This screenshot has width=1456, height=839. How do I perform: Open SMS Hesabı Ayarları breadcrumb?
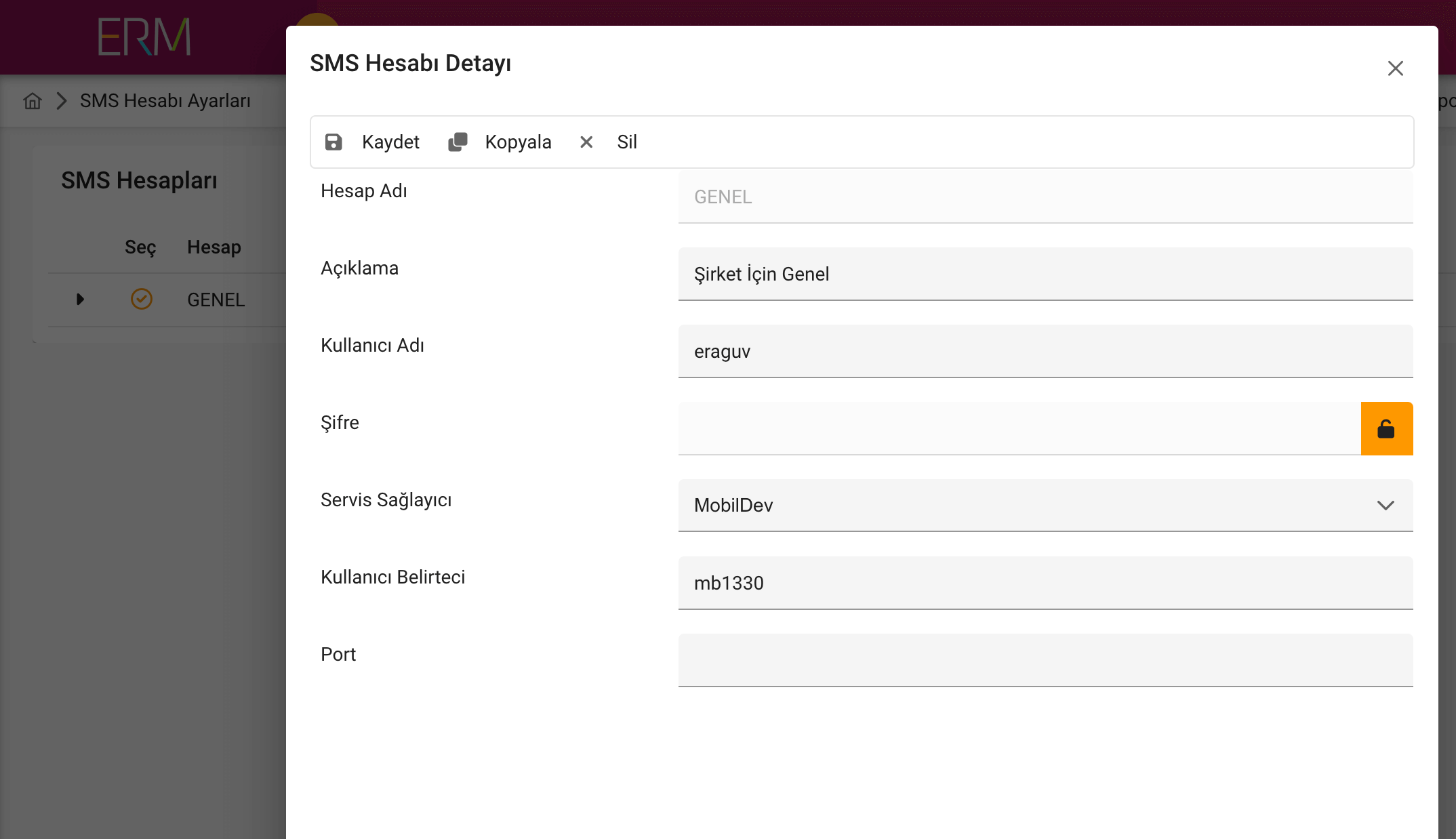pos(165,100)
